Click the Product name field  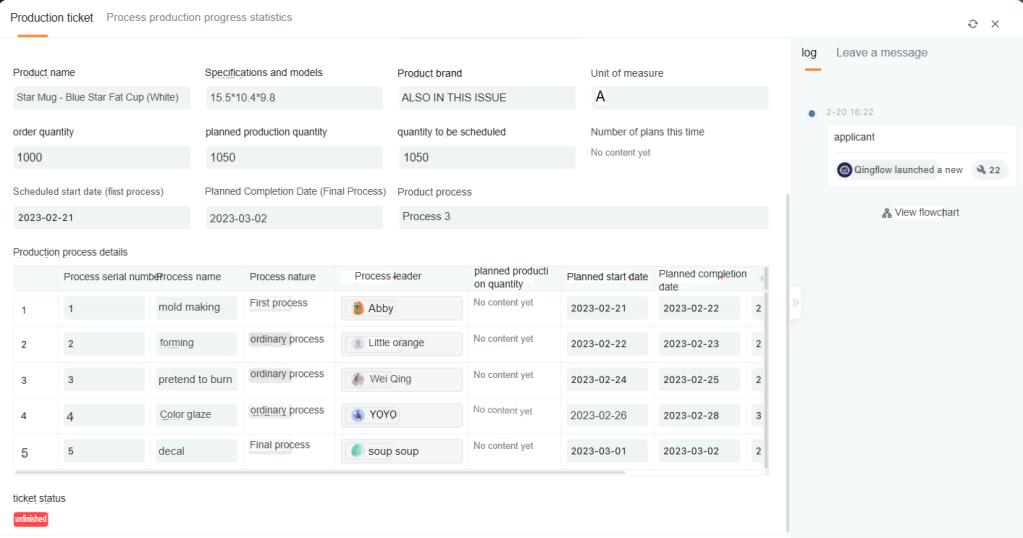(101, 98)
